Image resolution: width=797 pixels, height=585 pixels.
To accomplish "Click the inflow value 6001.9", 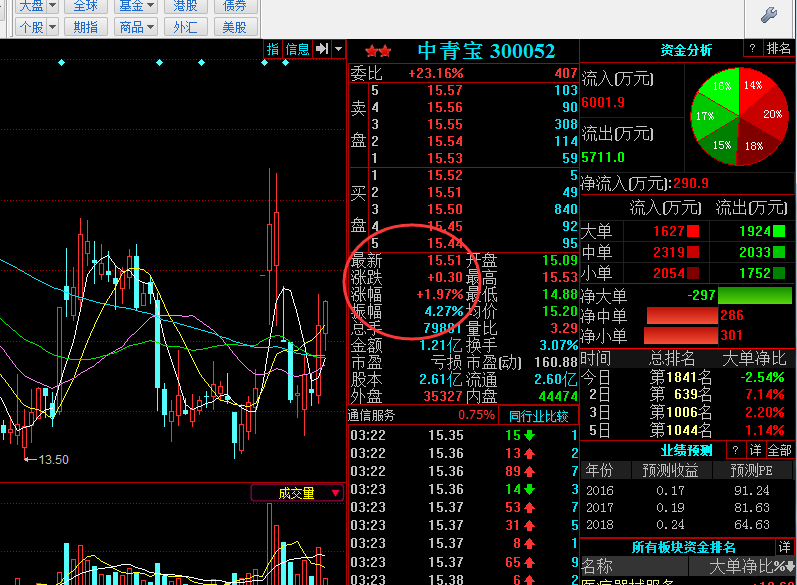I will coord(603,102).
